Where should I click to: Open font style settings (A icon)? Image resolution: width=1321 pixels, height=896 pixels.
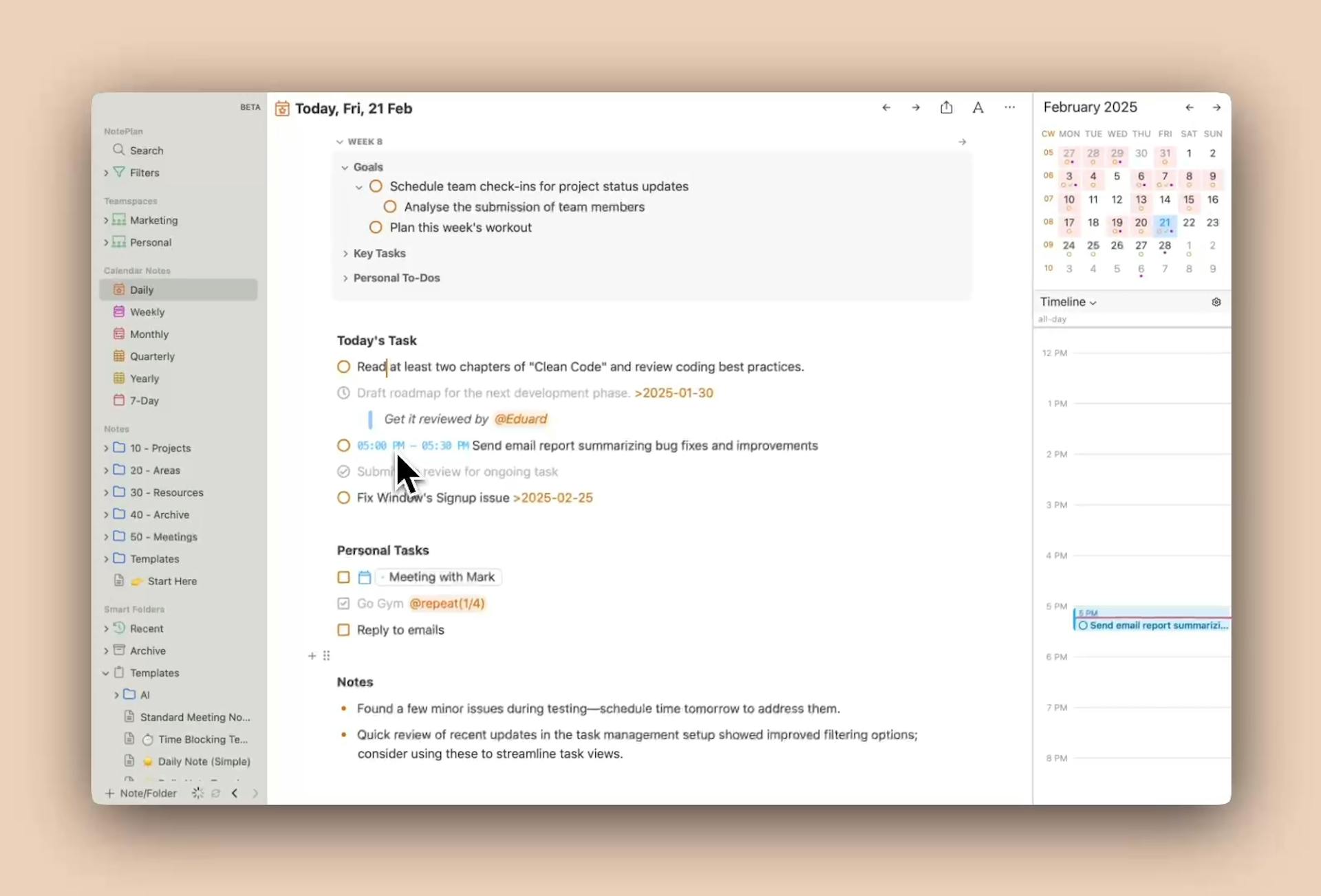coord(978,108)
